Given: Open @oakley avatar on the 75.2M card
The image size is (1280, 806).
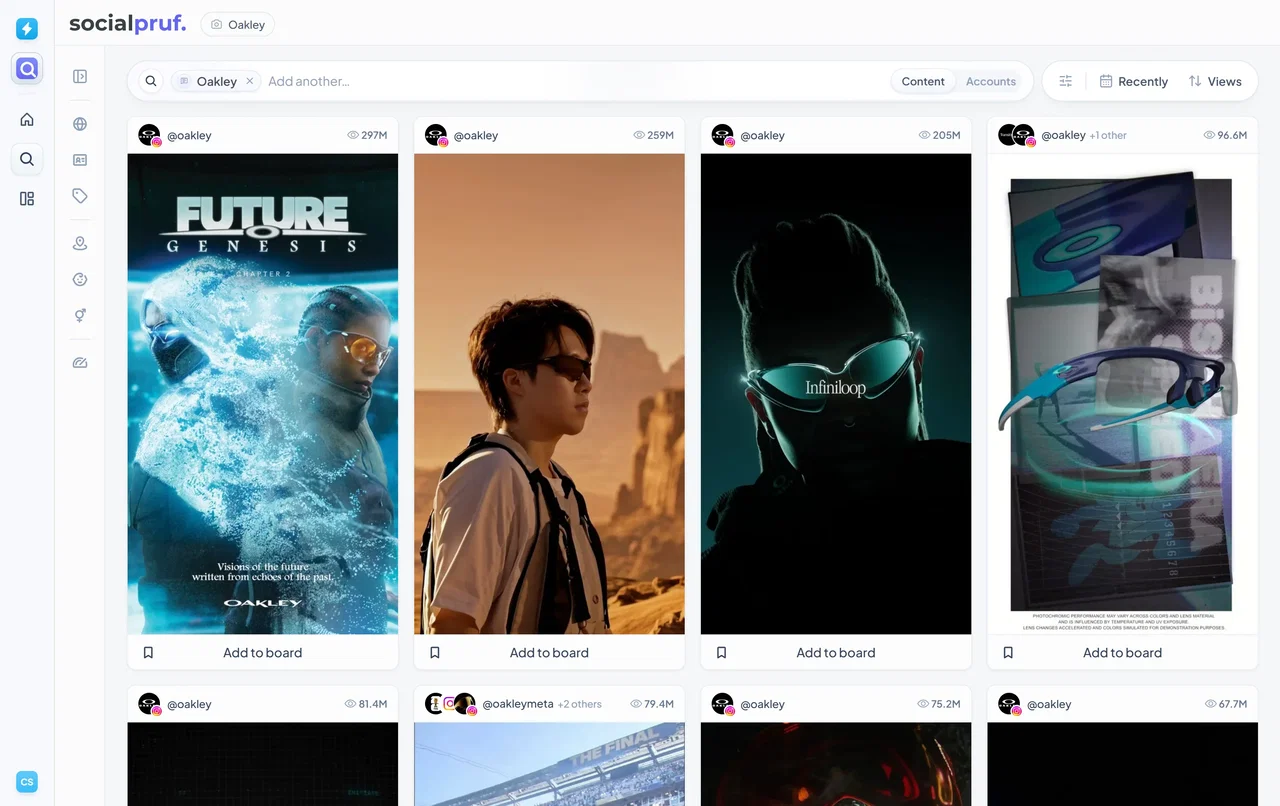Looking at the screenshot, I should tap(723, 704).
